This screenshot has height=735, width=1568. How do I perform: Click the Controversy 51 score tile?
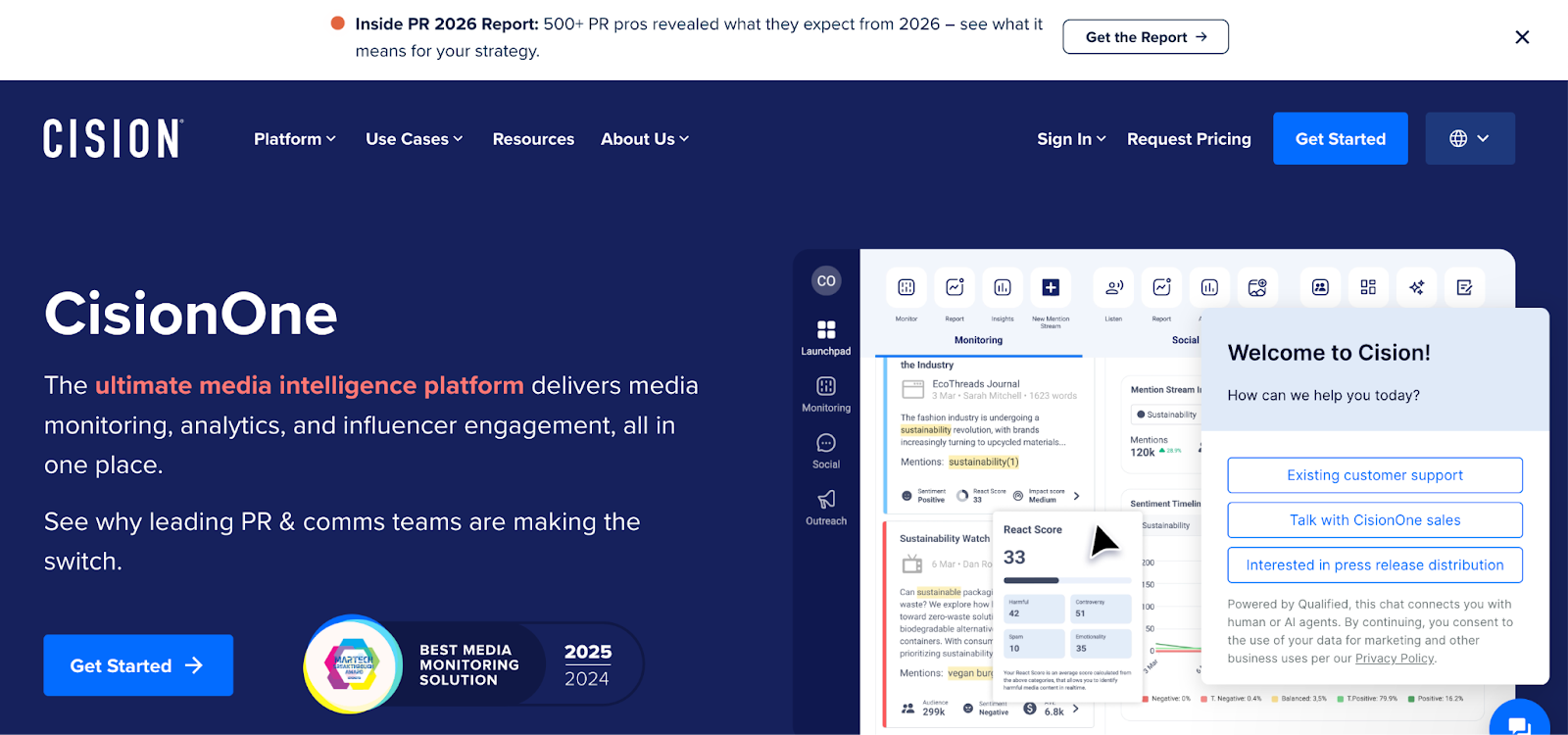(1102, 609)
